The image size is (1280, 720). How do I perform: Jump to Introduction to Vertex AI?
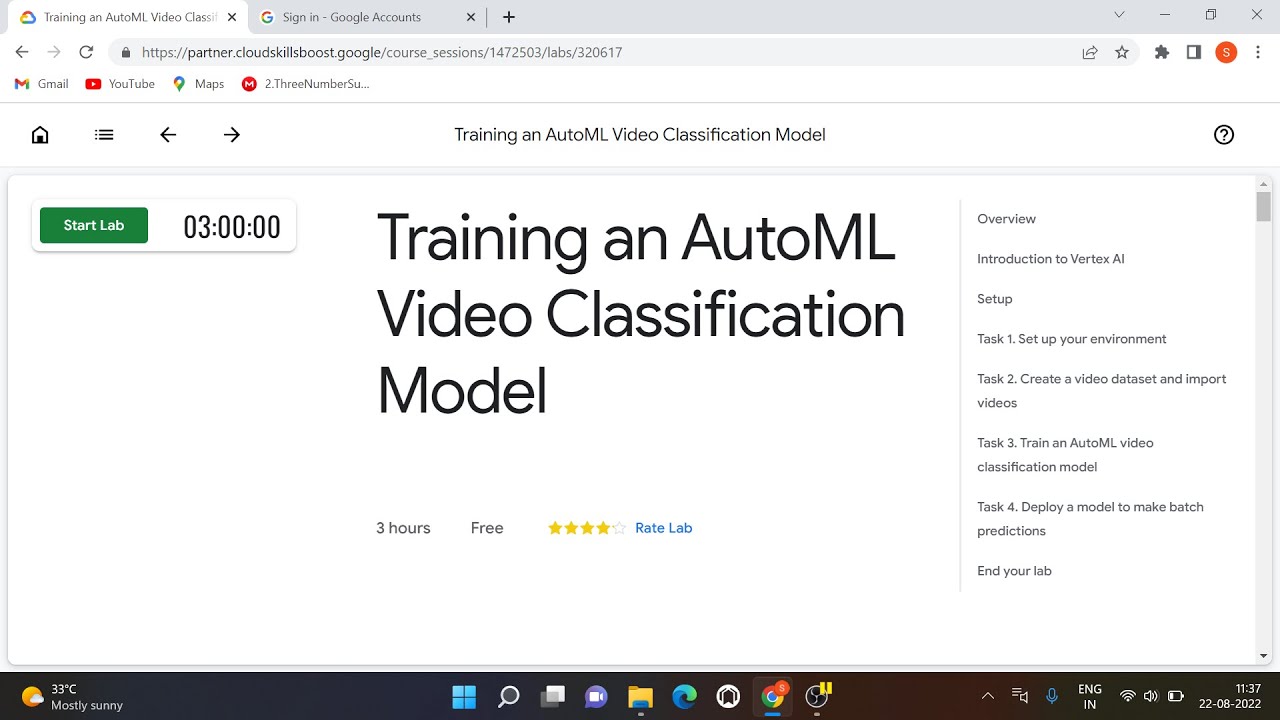pos(1051,259)
